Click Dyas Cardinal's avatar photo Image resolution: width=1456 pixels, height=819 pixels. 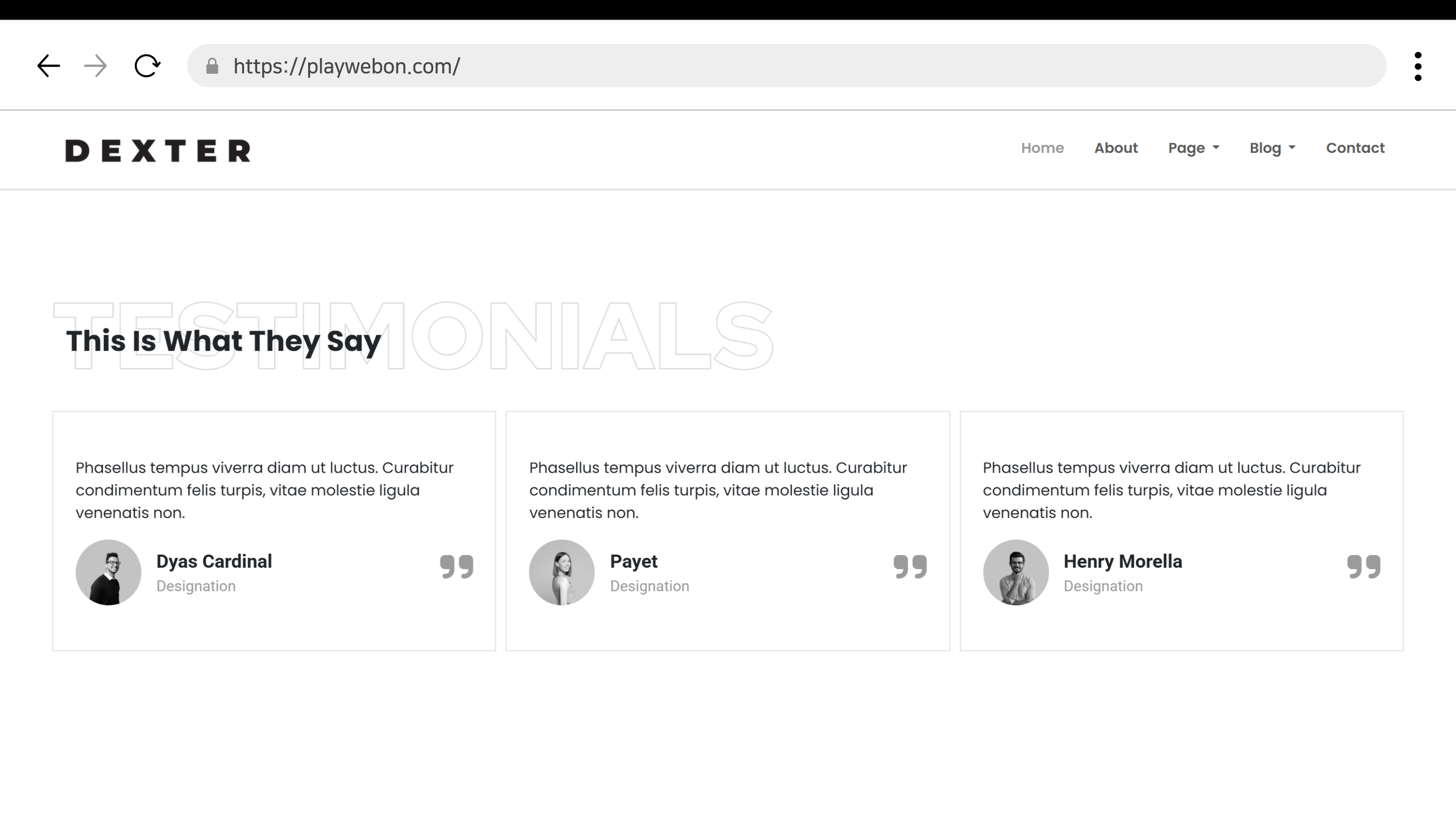click(109, 573)
